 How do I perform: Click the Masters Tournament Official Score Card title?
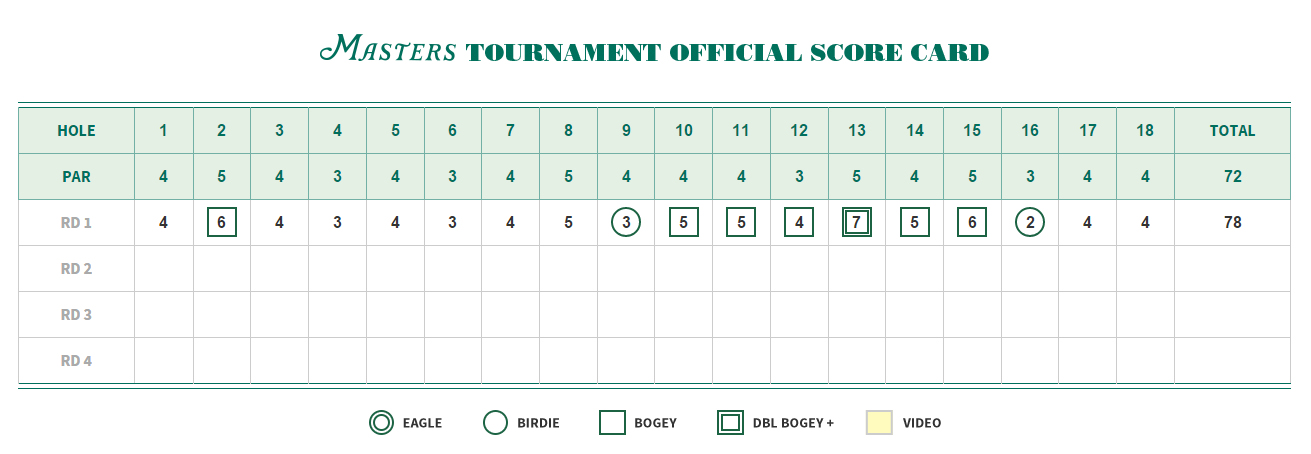tap(655, 50)
